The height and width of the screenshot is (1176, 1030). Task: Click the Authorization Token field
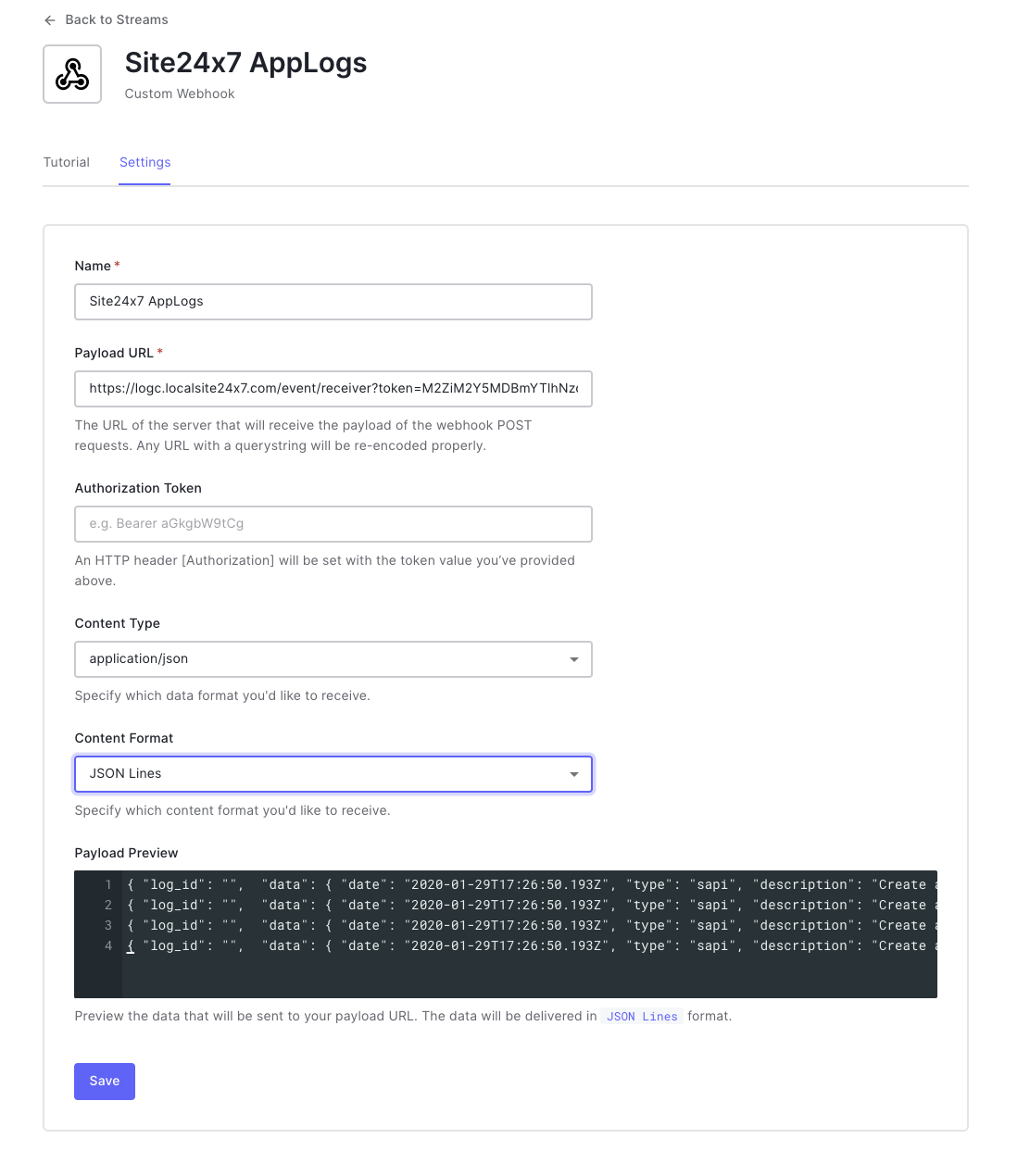pos(333,523)
